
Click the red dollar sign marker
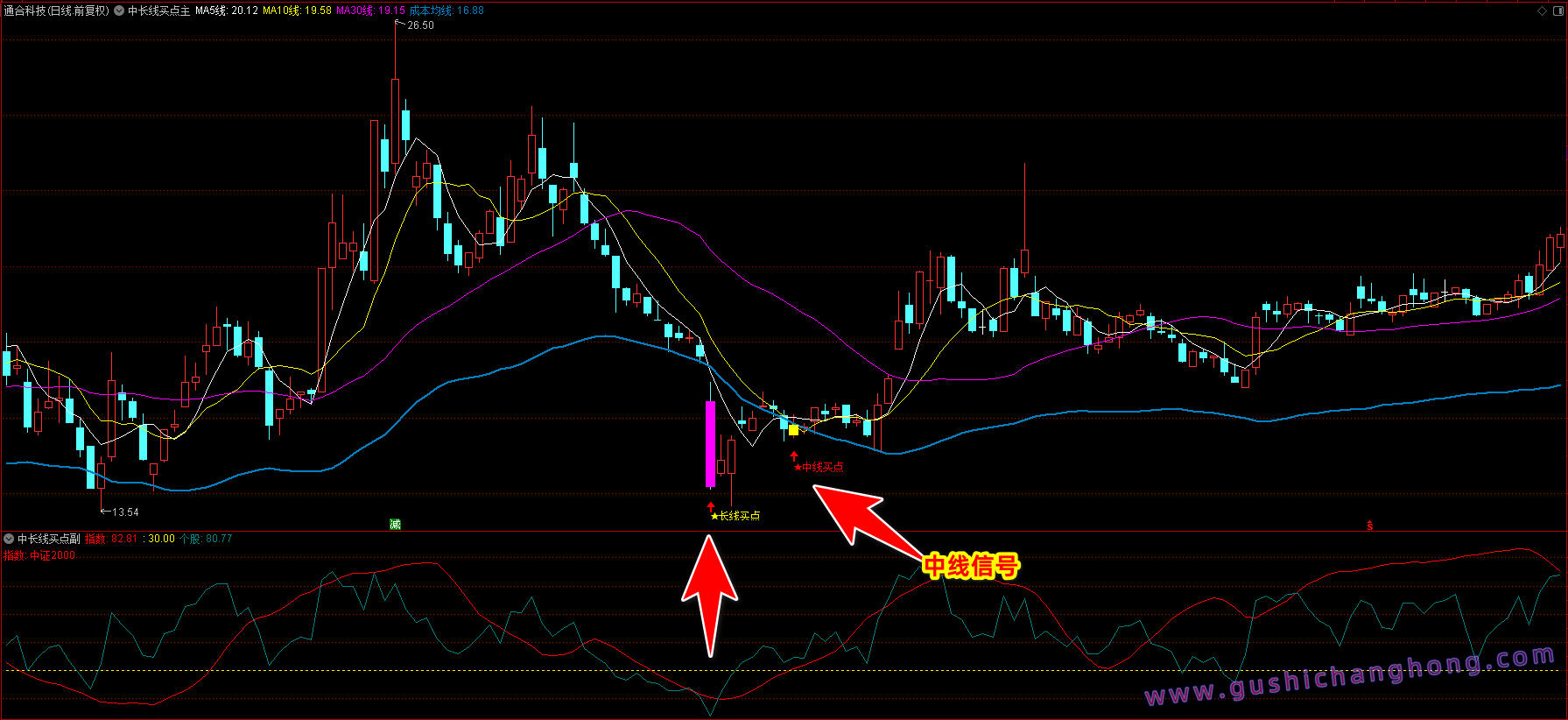tap(1369, 526)
